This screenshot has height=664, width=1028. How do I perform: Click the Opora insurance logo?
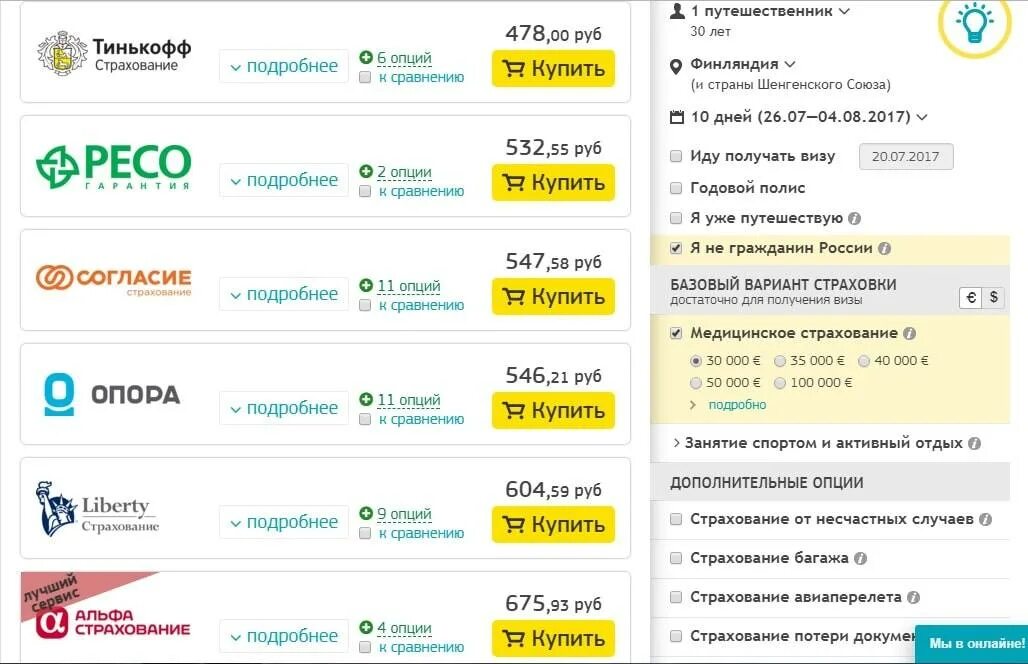click(x=112, y=394)
